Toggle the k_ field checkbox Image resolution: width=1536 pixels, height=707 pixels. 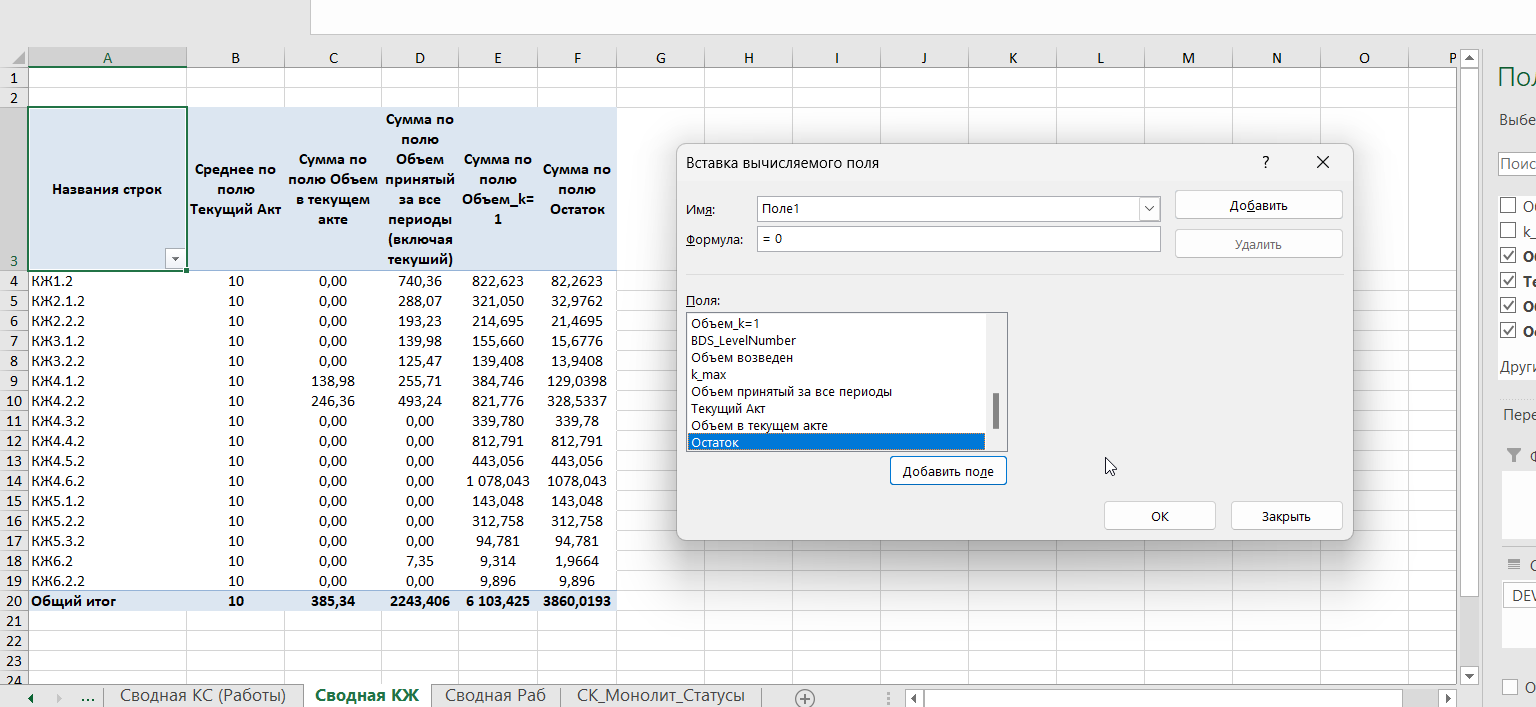[x=1508, y=231]
